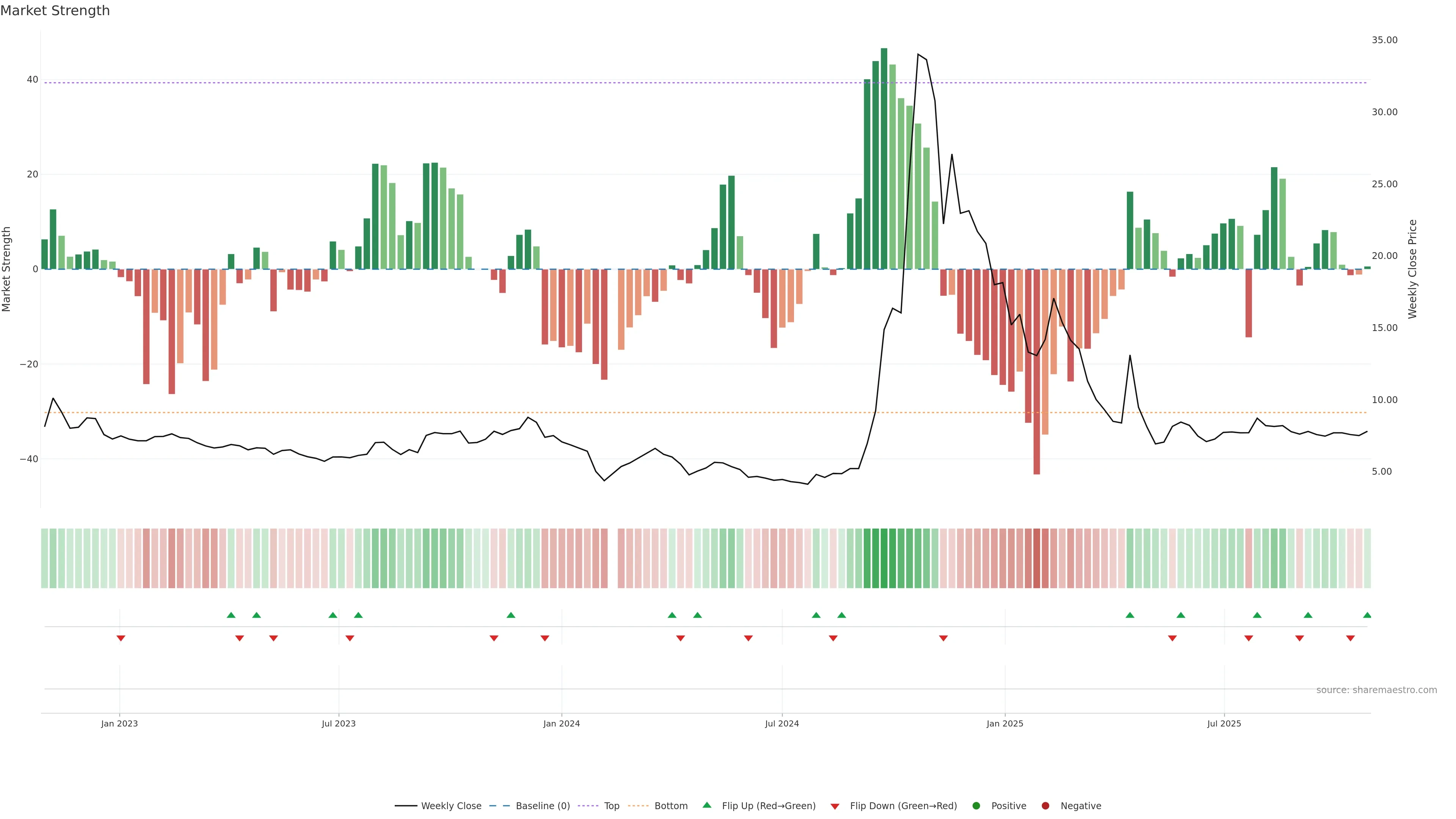This screenshot has height=819, width=1456.
Task: Click darkest green heat strip cell
Action: pyautogui.click(x=884, y=559)
